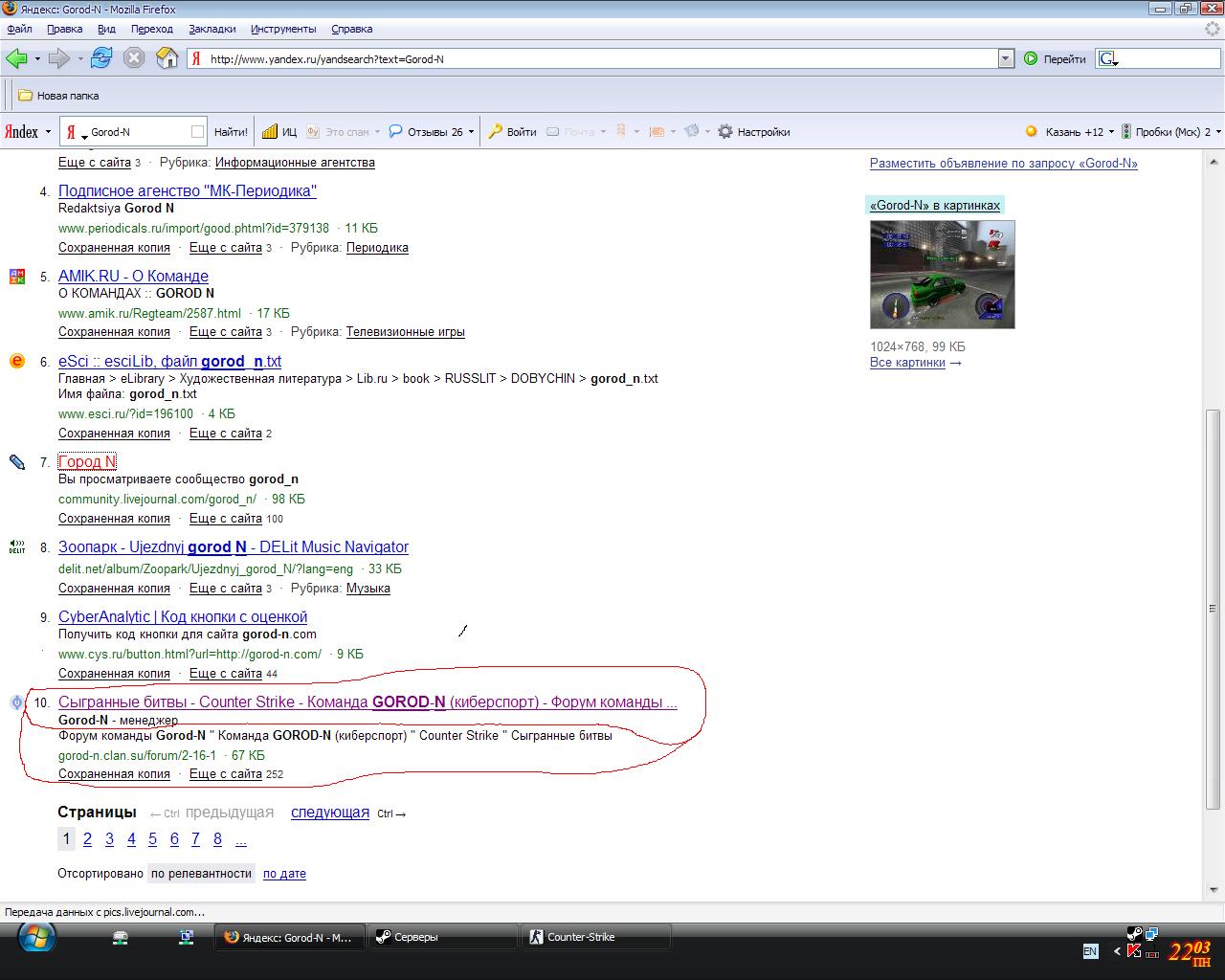Expand the Back button history dropdown
Screen dimensions: 1225x980
tap(37, 58)
